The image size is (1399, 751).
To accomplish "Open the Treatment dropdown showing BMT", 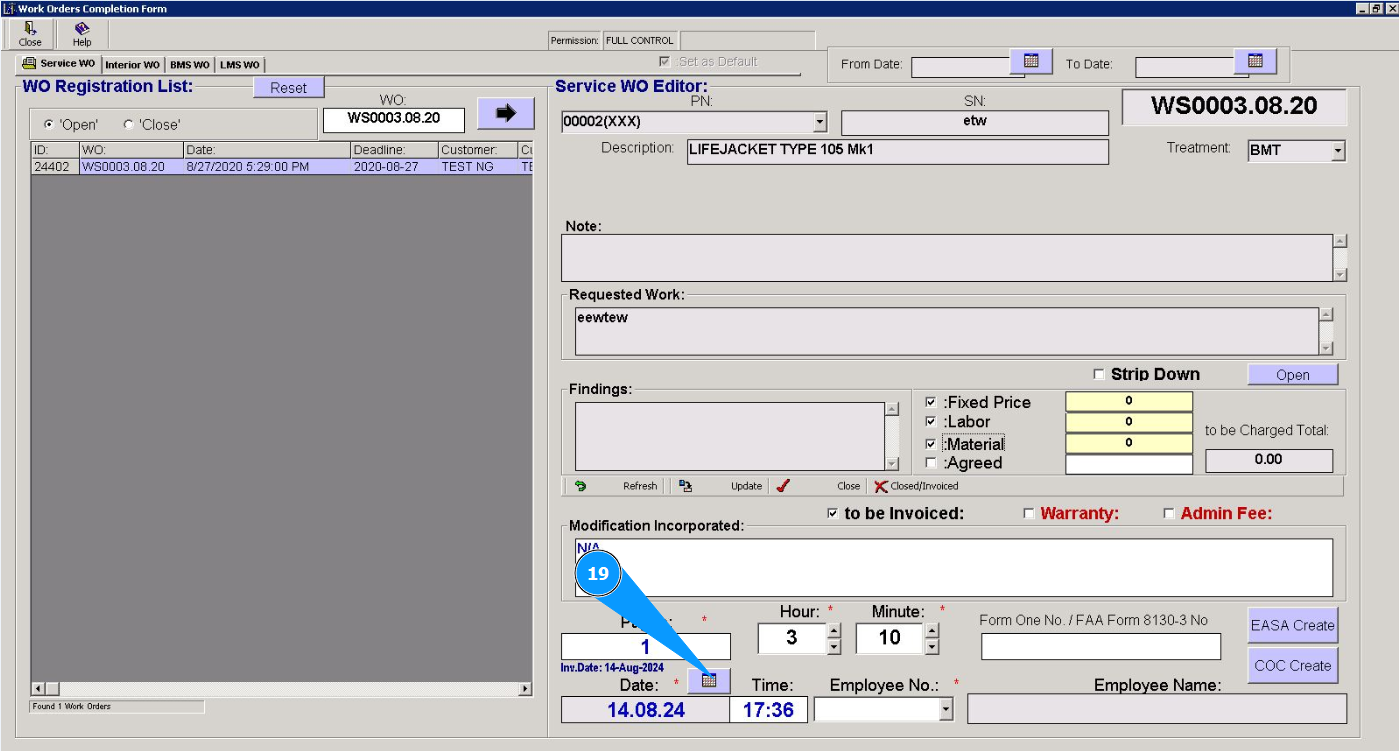I will click(1338, 152).
